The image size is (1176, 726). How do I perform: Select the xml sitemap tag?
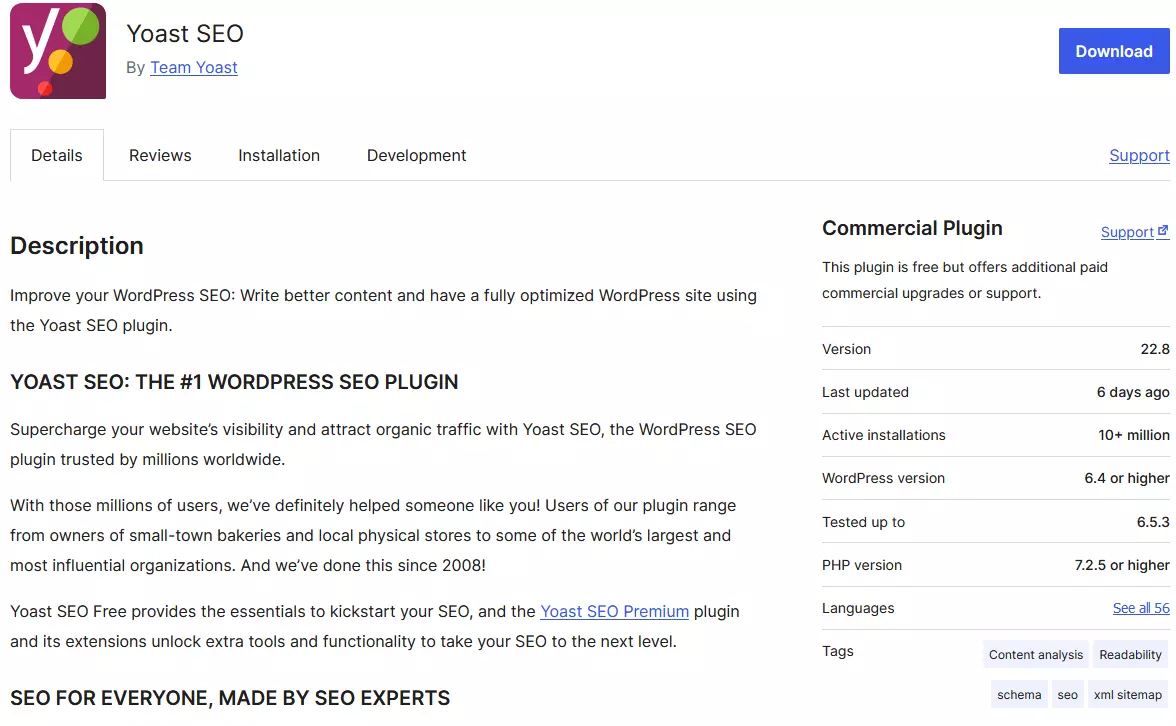pos(1128,693)
